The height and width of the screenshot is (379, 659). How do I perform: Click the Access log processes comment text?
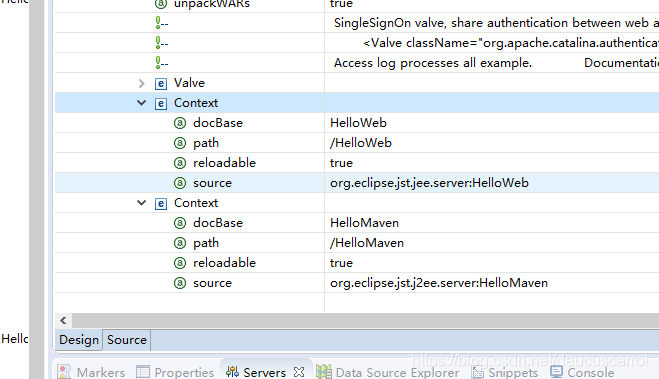[x=433, y=63]
